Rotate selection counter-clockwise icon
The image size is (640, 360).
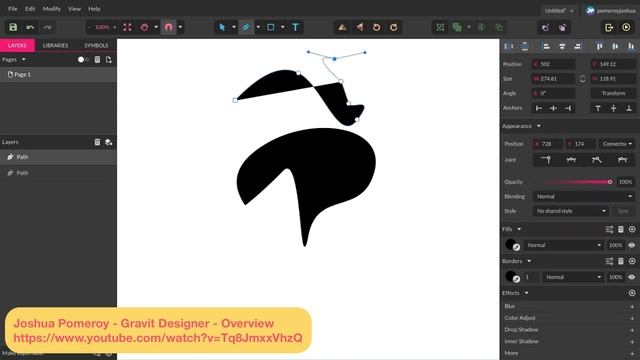(x=376, y=27)
